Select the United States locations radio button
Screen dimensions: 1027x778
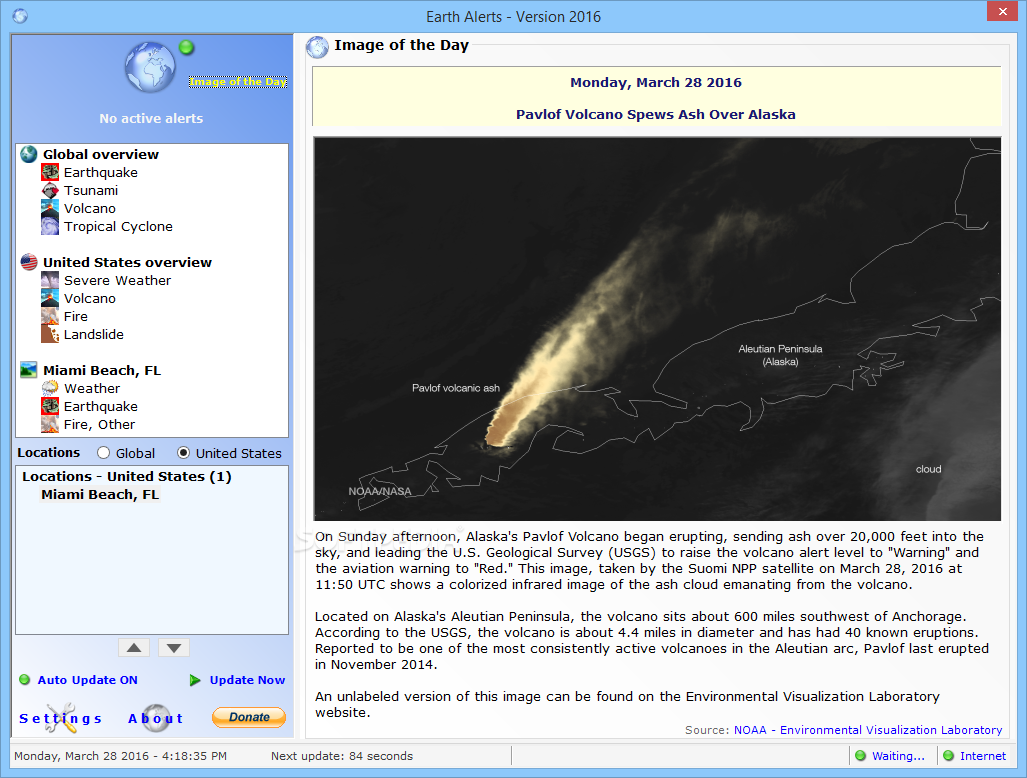click(x=183, y=453)
